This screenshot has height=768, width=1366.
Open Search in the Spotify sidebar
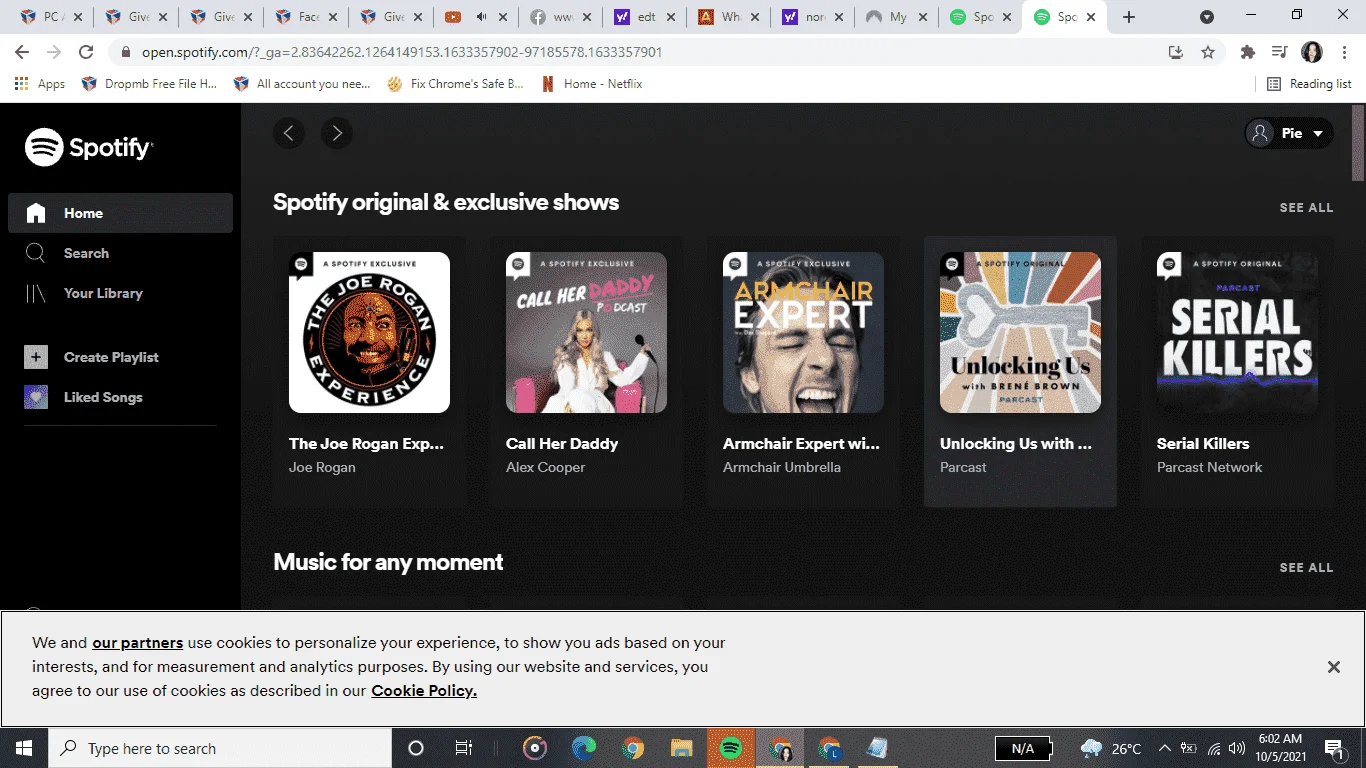point(120,253)
